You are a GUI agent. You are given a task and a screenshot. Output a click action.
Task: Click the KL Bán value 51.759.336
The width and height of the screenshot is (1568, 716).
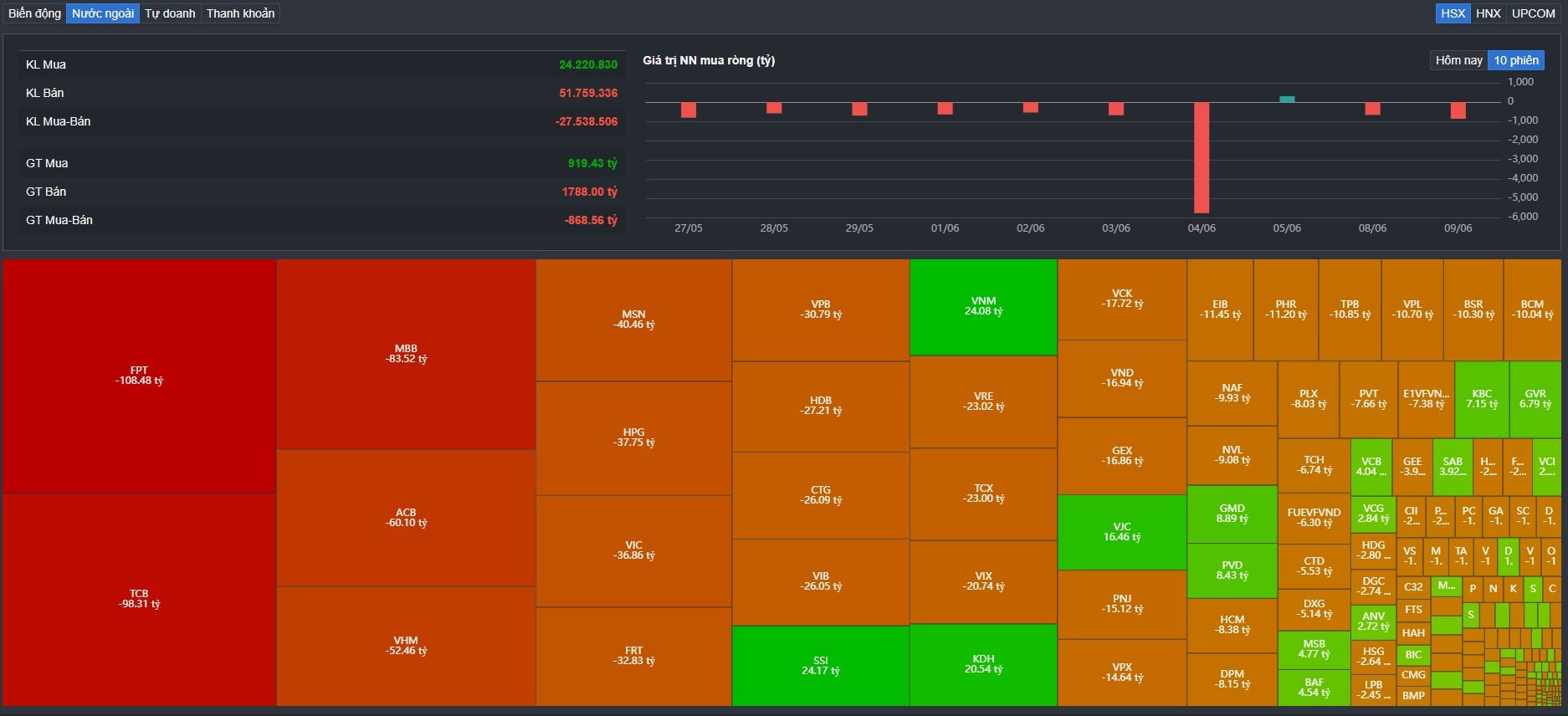pos(588,93)
